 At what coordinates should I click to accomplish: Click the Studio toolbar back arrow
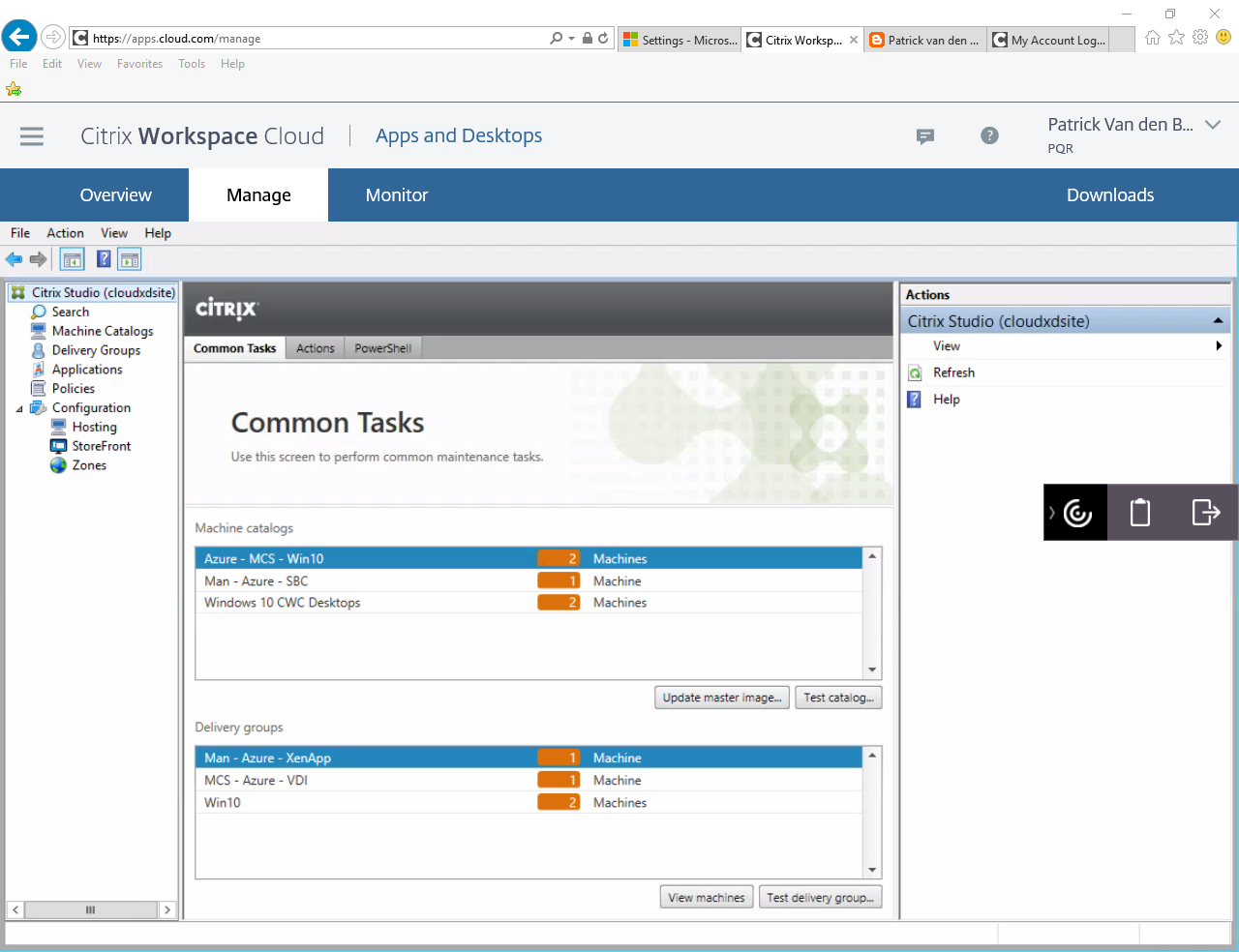click(x=15, y=259)
